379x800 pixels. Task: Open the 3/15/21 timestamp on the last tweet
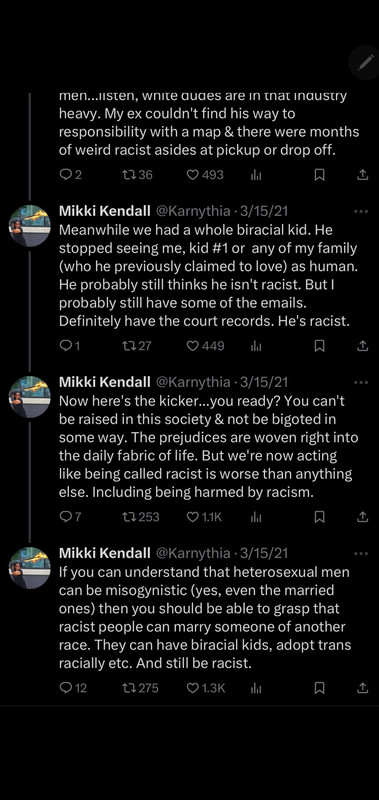pyautogui.click(x=264, y=553)
